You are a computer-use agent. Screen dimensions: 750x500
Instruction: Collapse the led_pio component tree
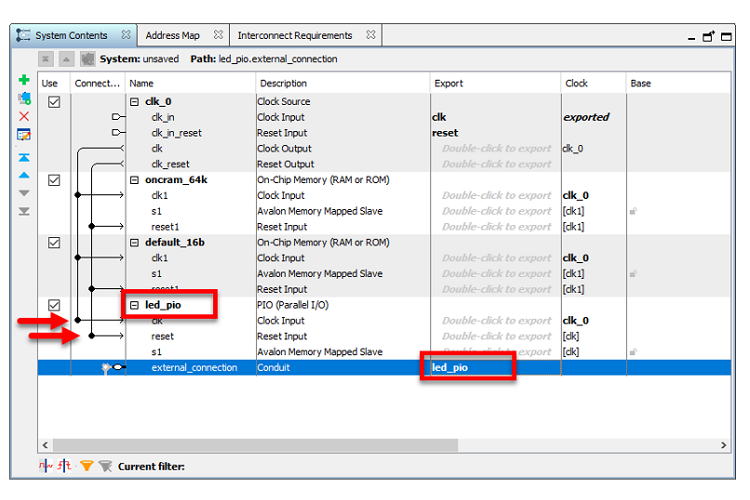pos(134,305)
